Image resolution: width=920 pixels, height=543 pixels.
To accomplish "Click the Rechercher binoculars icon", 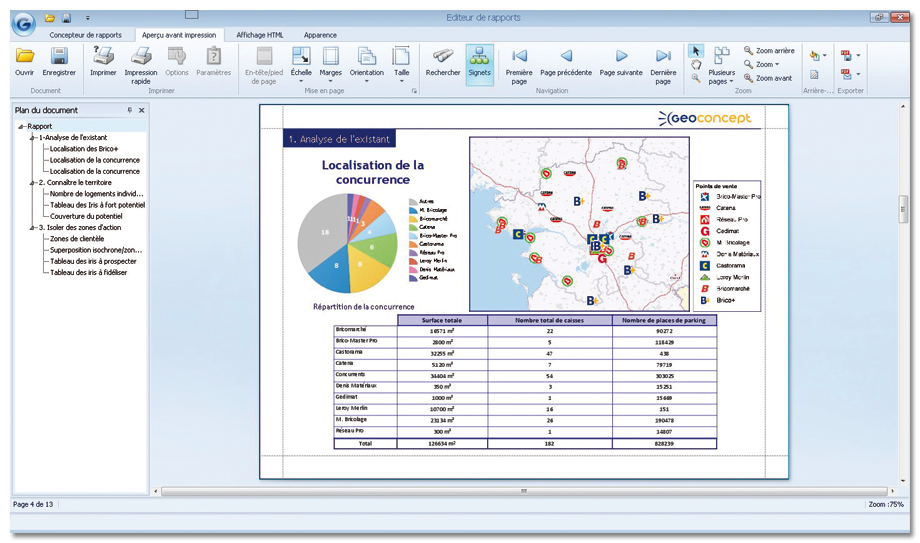I will tap(443, 56).
